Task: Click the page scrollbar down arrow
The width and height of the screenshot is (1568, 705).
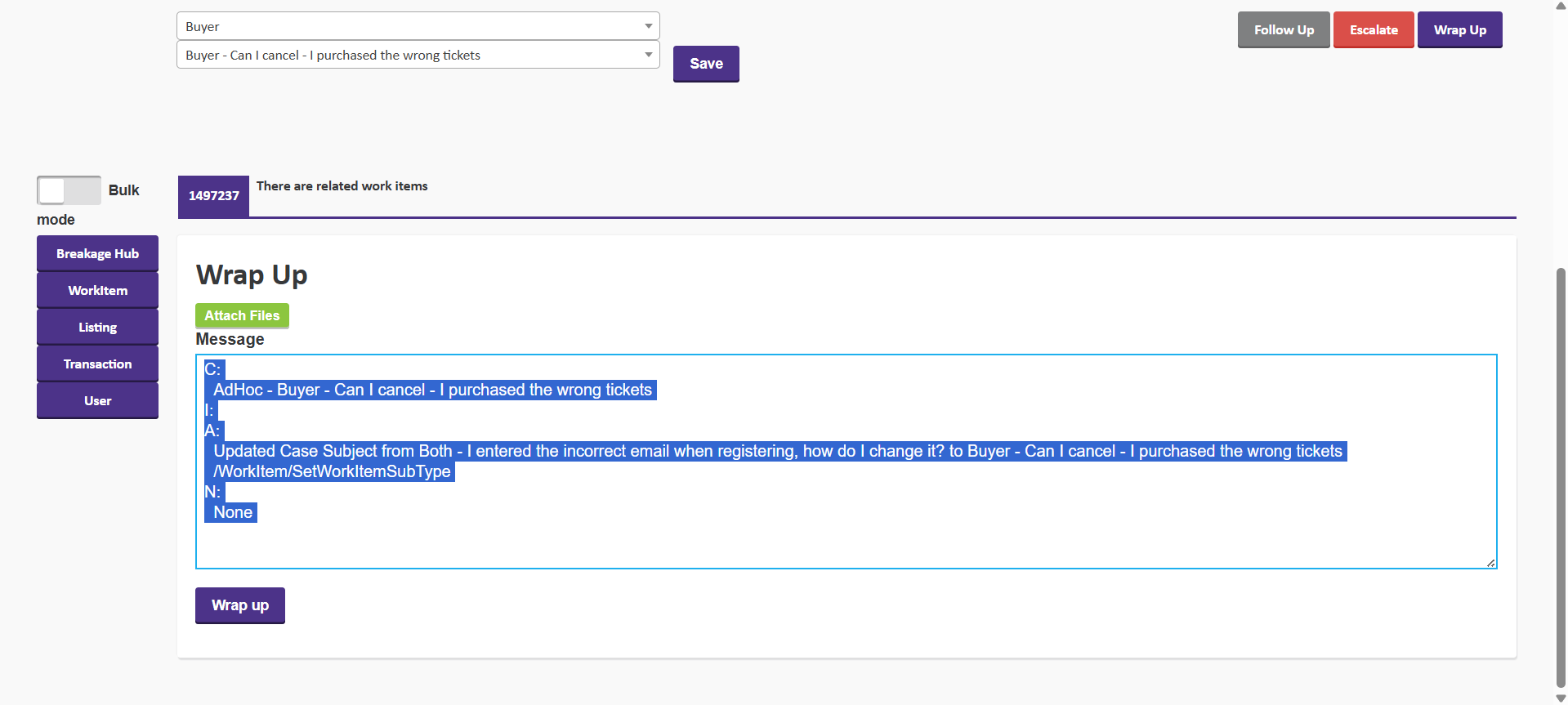Action: pos(1561,698)
